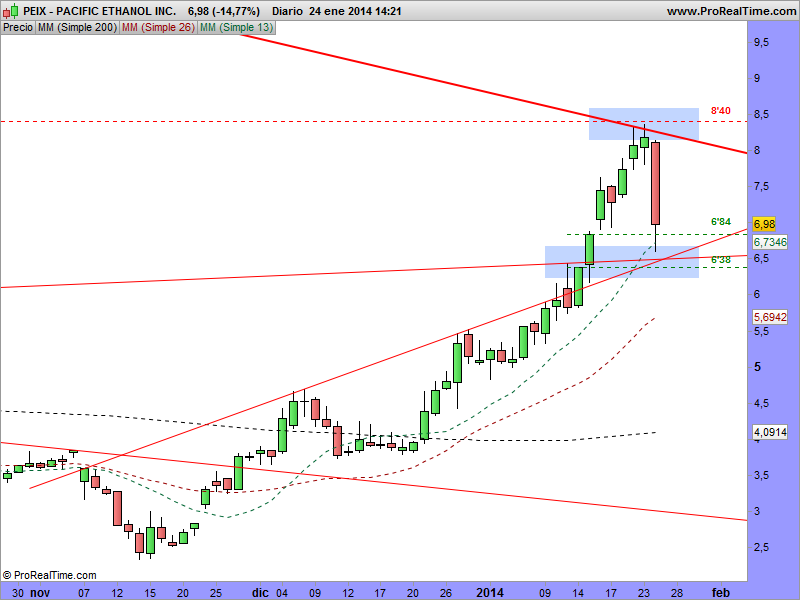800x600 pixels.
Task: Visit the www.ProRealTime.com link
Action: coord(731,11)
